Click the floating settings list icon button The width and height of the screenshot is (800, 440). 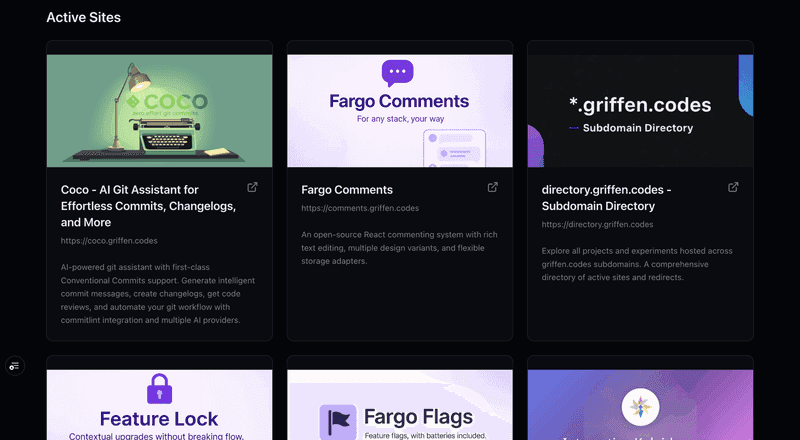15,366
